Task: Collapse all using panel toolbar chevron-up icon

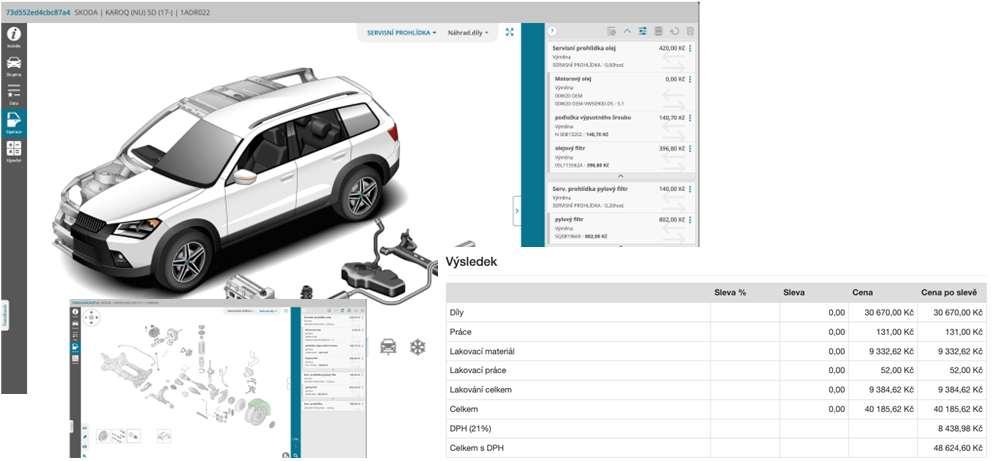Action: click(626, 31)
